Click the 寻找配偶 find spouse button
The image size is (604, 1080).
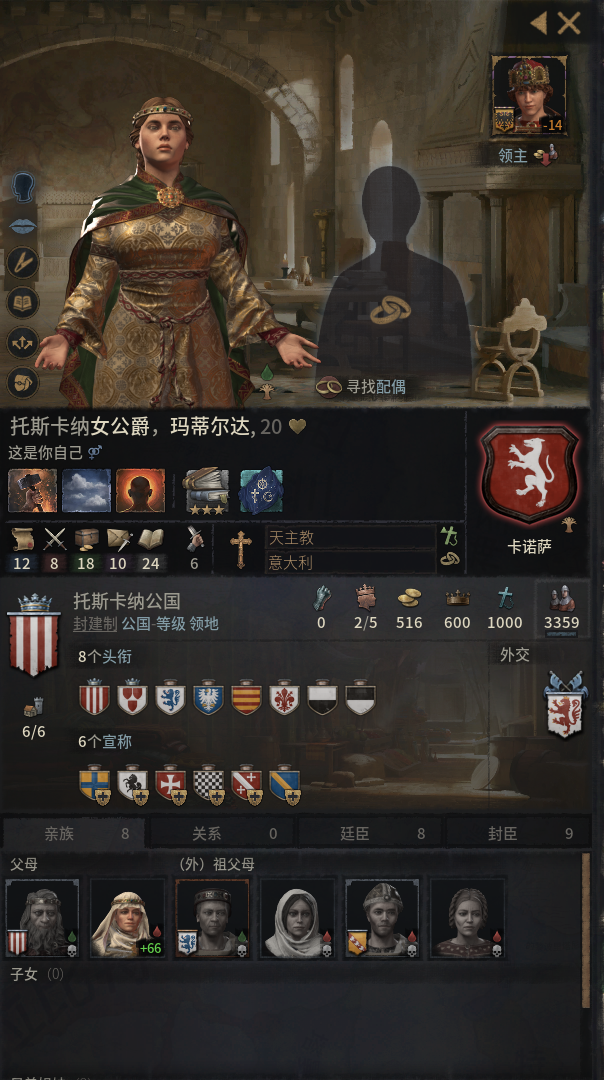tap(361, 386)
